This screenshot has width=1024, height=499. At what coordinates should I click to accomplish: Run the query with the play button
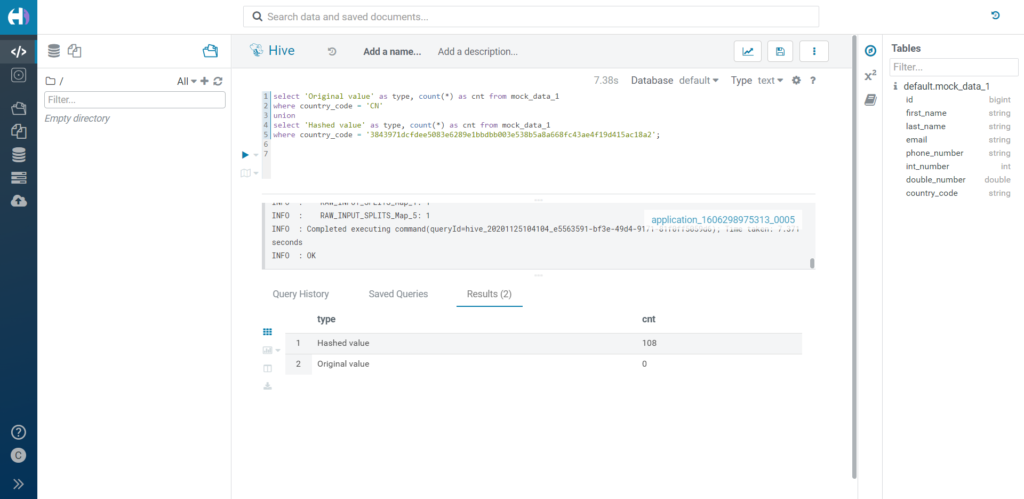point(246,155)
